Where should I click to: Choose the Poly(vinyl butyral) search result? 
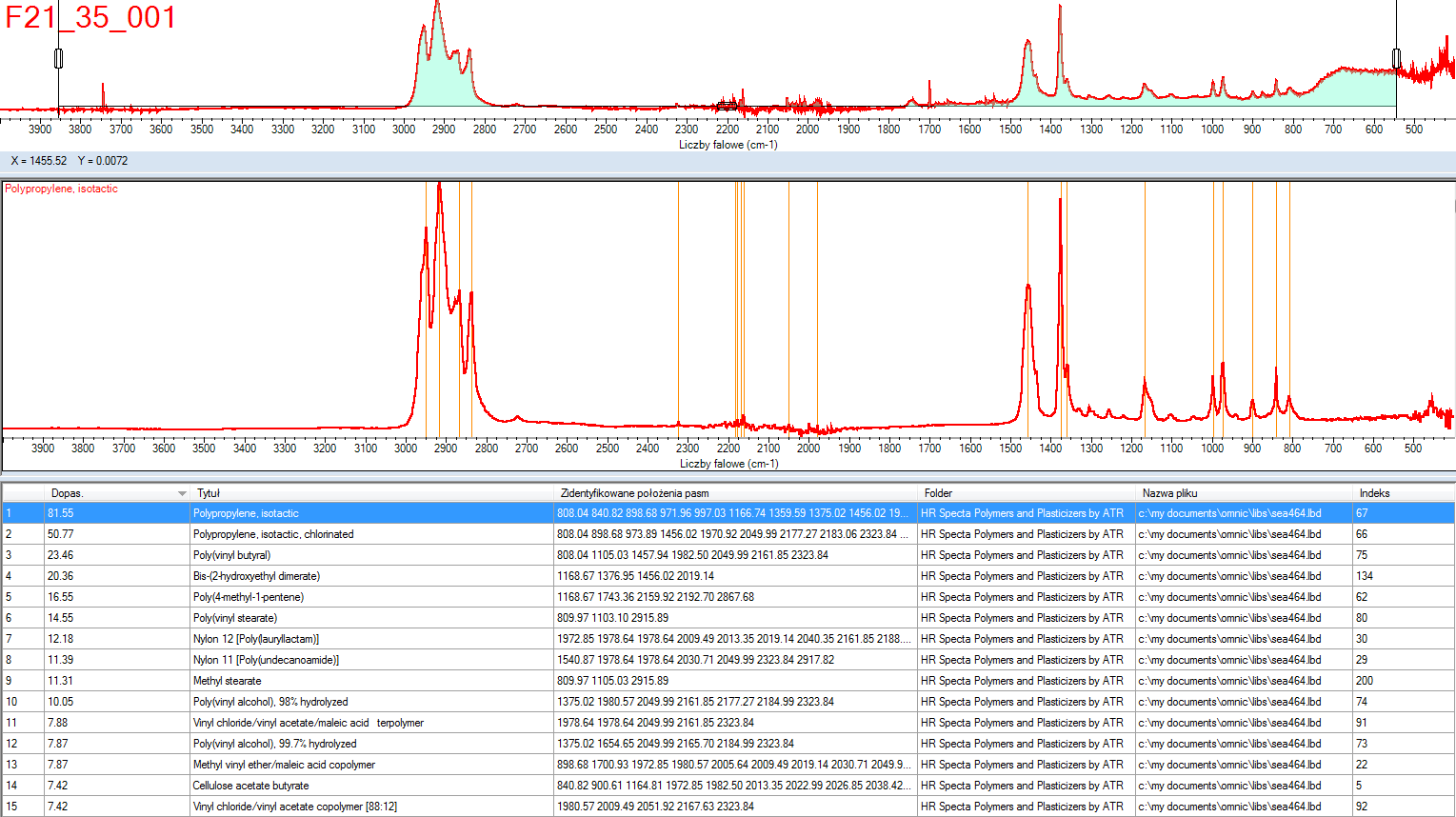pyautogui.click(x=231, y=555)
